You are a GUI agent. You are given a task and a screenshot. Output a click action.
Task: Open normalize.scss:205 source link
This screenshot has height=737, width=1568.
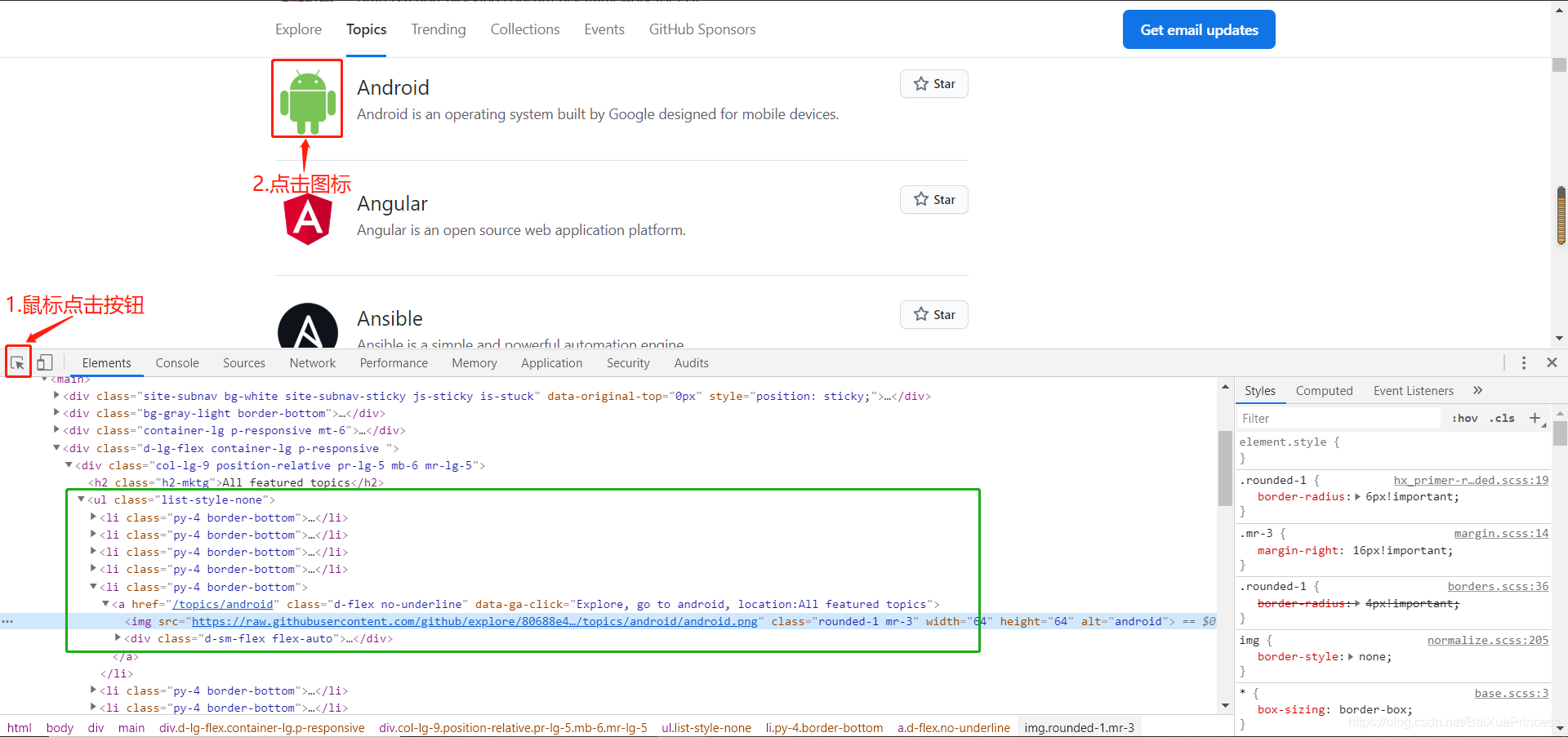click(x=1488, y=641)
